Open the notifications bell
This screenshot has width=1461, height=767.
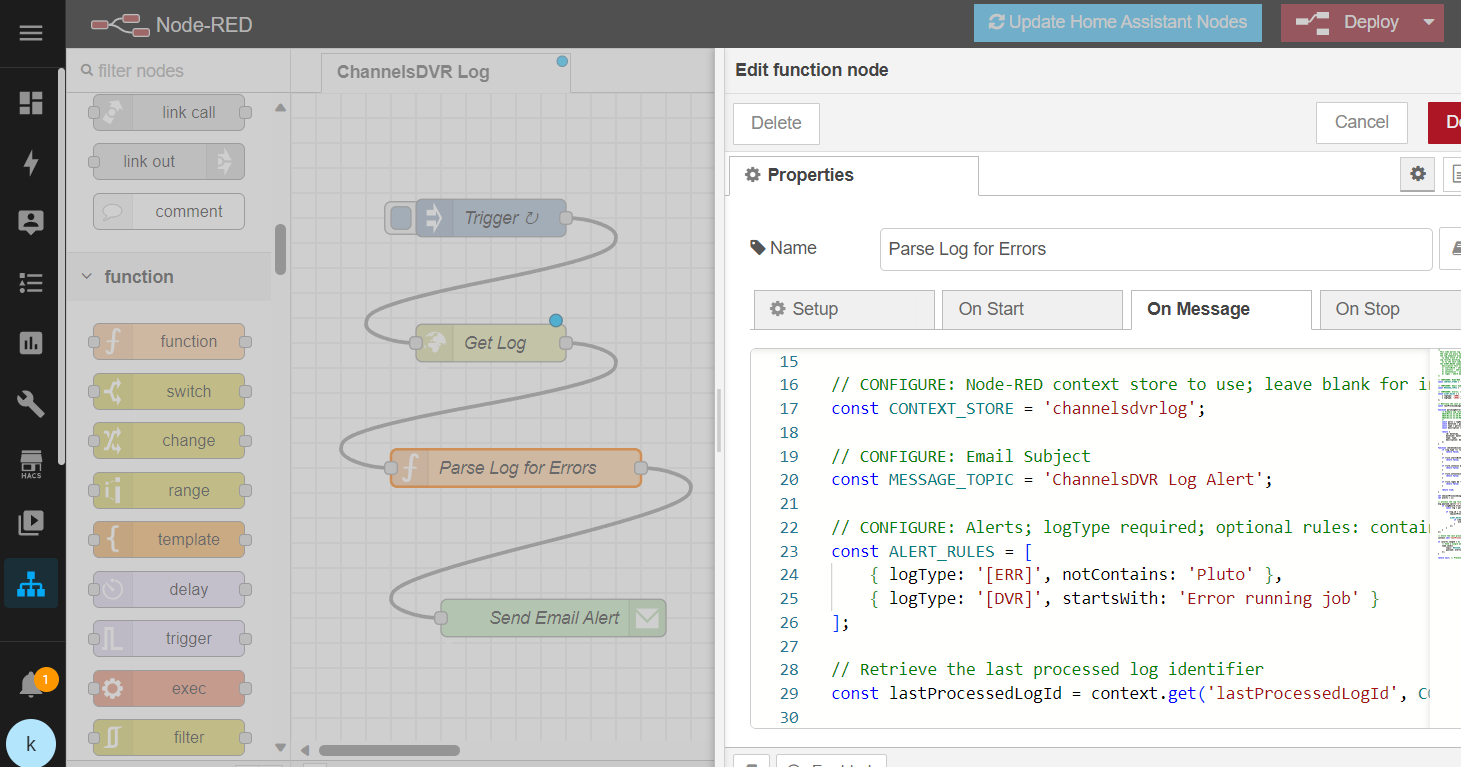click(x=31, y=685)
